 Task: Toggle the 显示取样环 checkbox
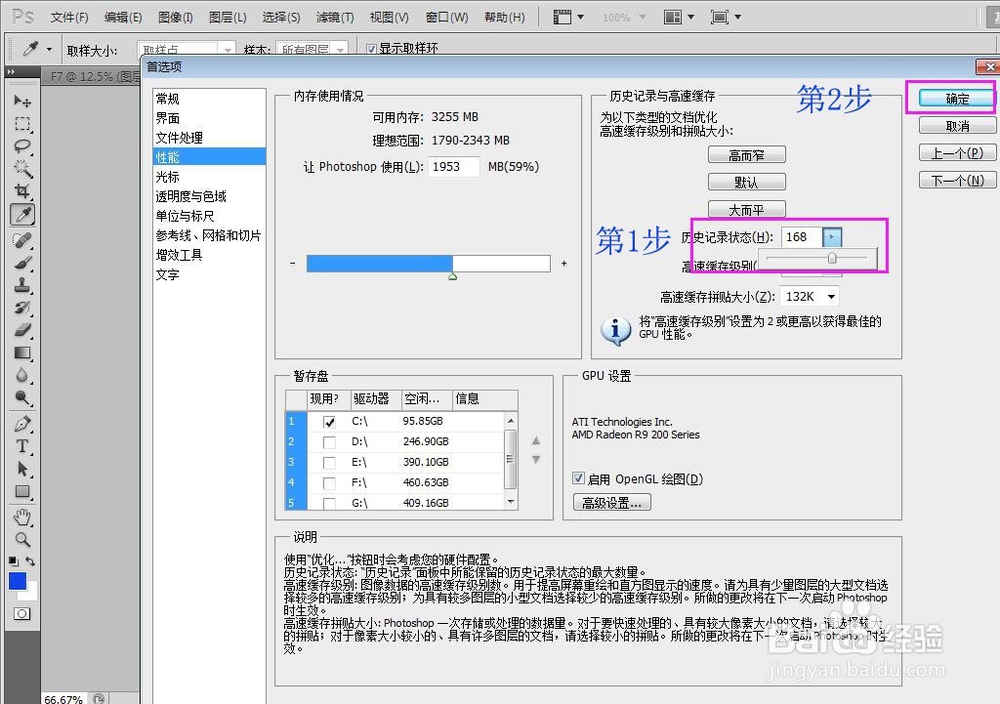[371, 48]
